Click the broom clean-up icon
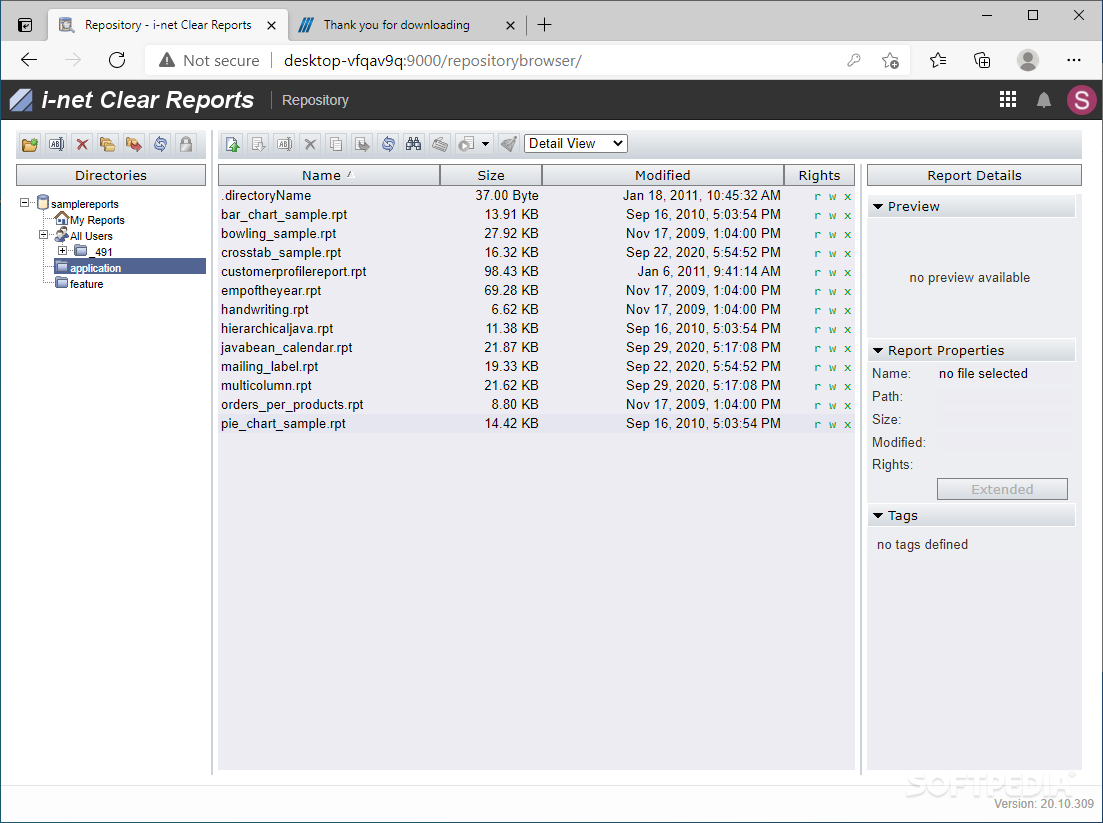1103x823 pixels. (x=509, y=144)
